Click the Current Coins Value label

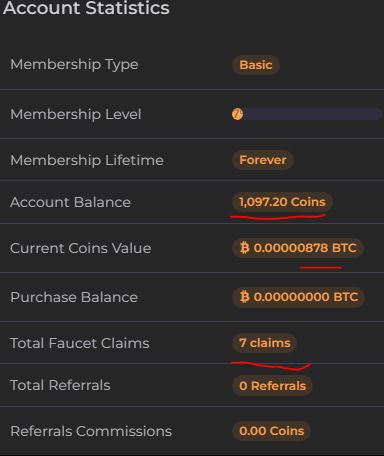click(x=81, y=248)
